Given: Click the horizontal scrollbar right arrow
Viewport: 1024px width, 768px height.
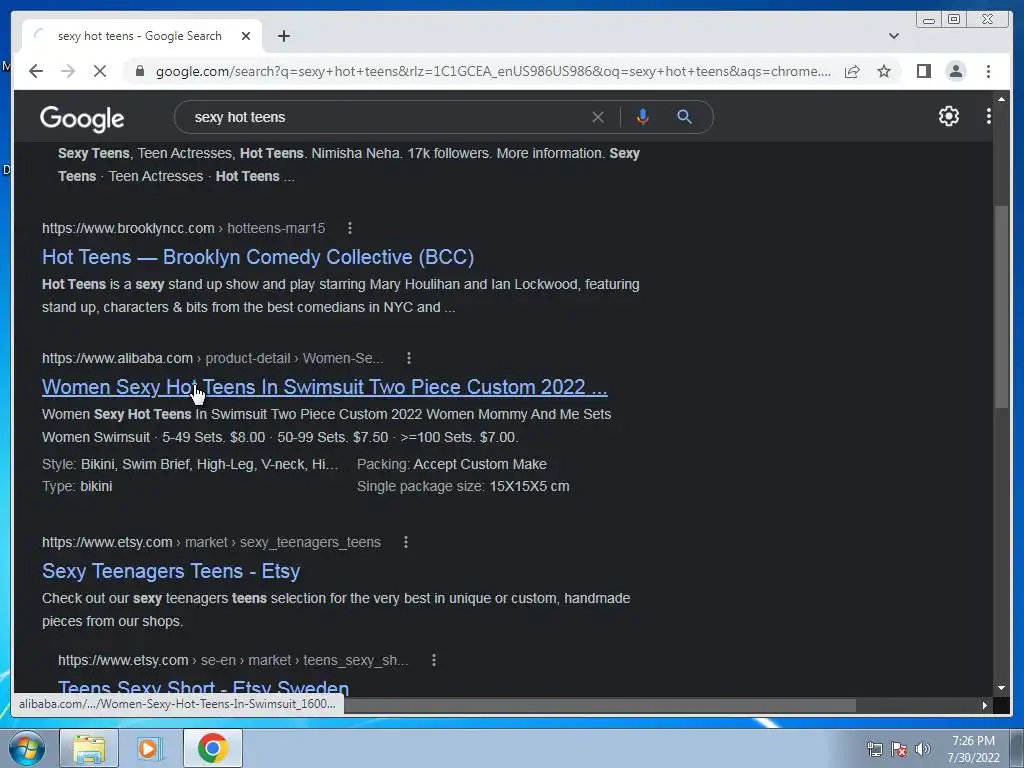Looking at the screenshot, I should [x=984, y=705].
